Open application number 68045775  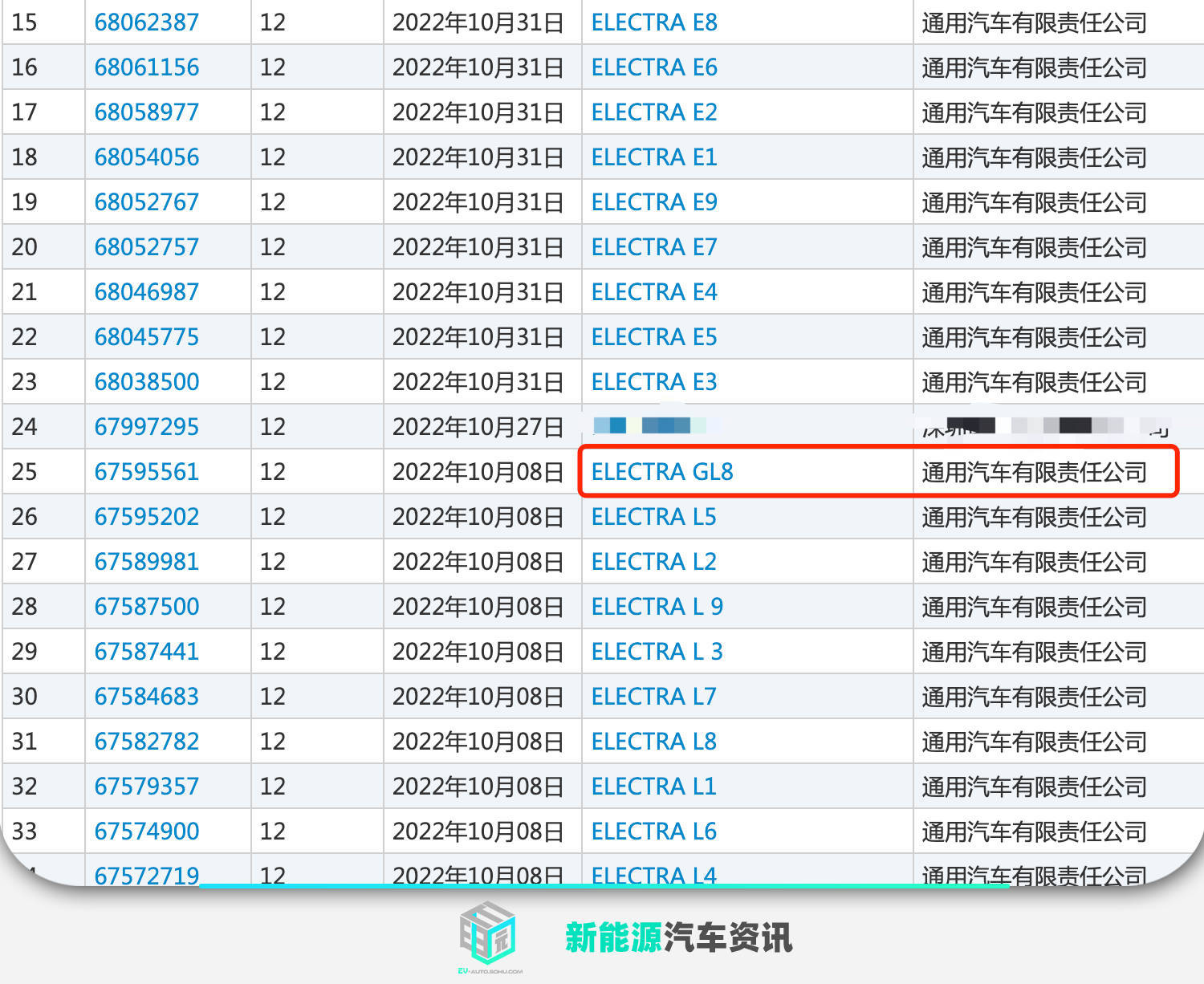pos(146,337)
